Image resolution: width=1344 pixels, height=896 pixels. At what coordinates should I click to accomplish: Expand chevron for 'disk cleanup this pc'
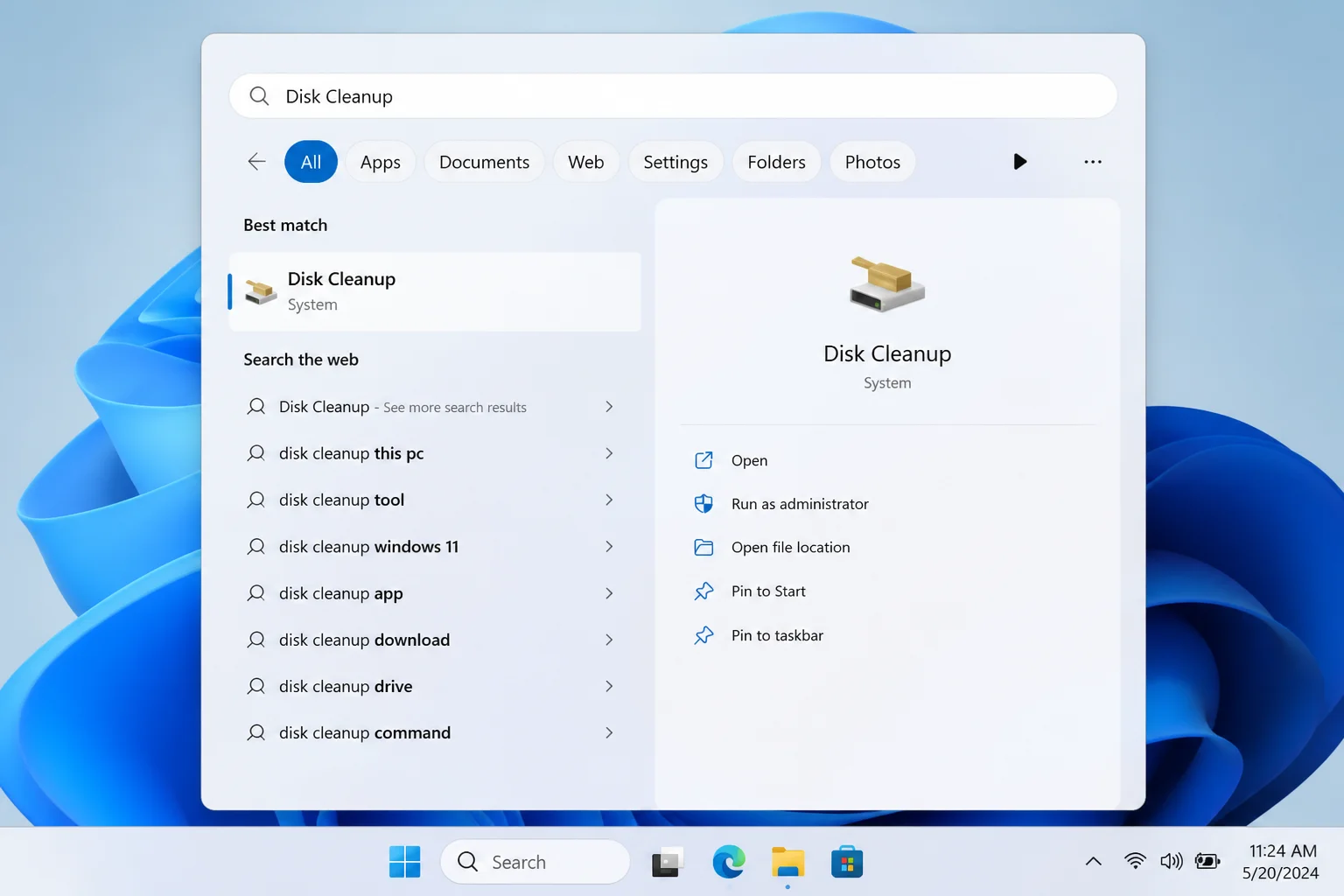[609, 453]
